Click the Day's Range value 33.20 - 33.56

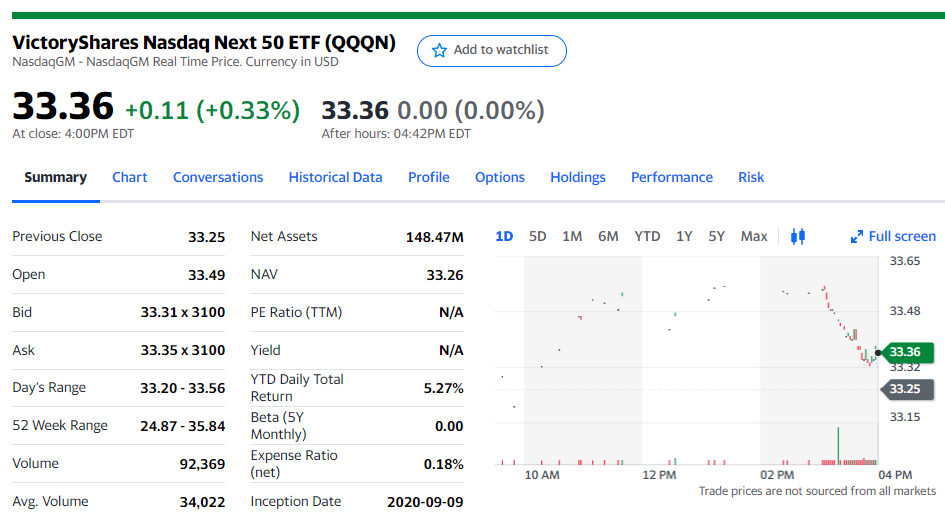point(183,388)
